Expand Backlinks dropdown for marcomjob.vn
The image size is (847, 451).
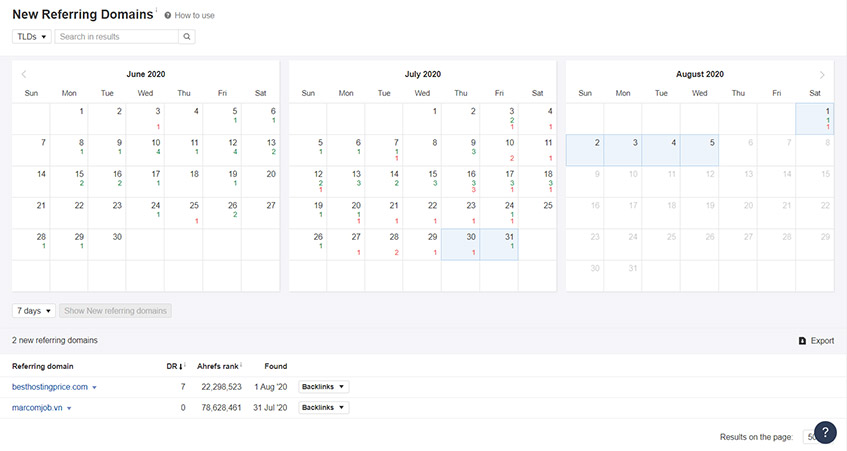pyautogui.click(x=324, y=407)
